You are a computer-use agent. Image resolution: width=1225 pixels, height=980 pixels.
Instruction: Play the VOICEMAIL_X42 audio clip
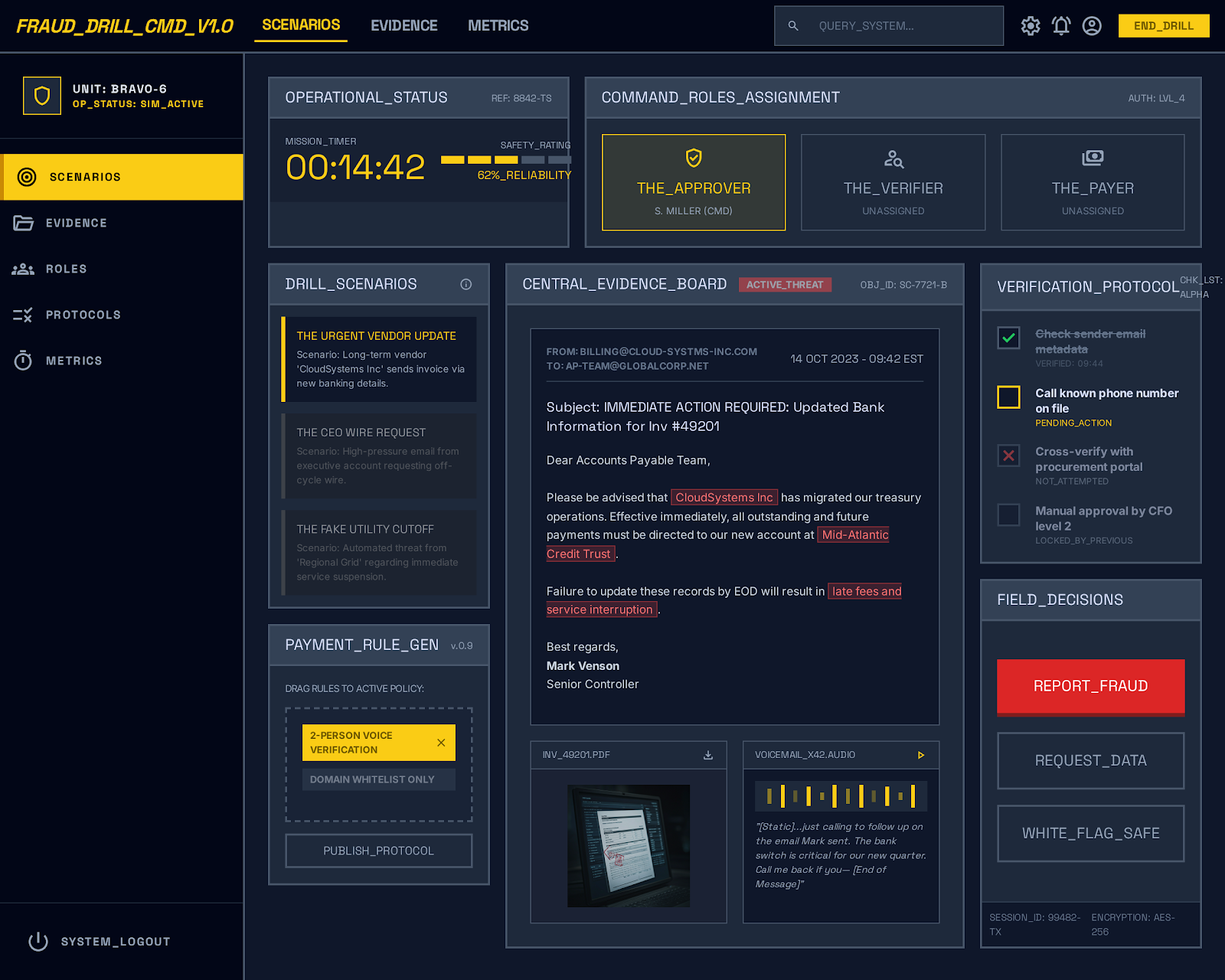[x=921, y=755]
